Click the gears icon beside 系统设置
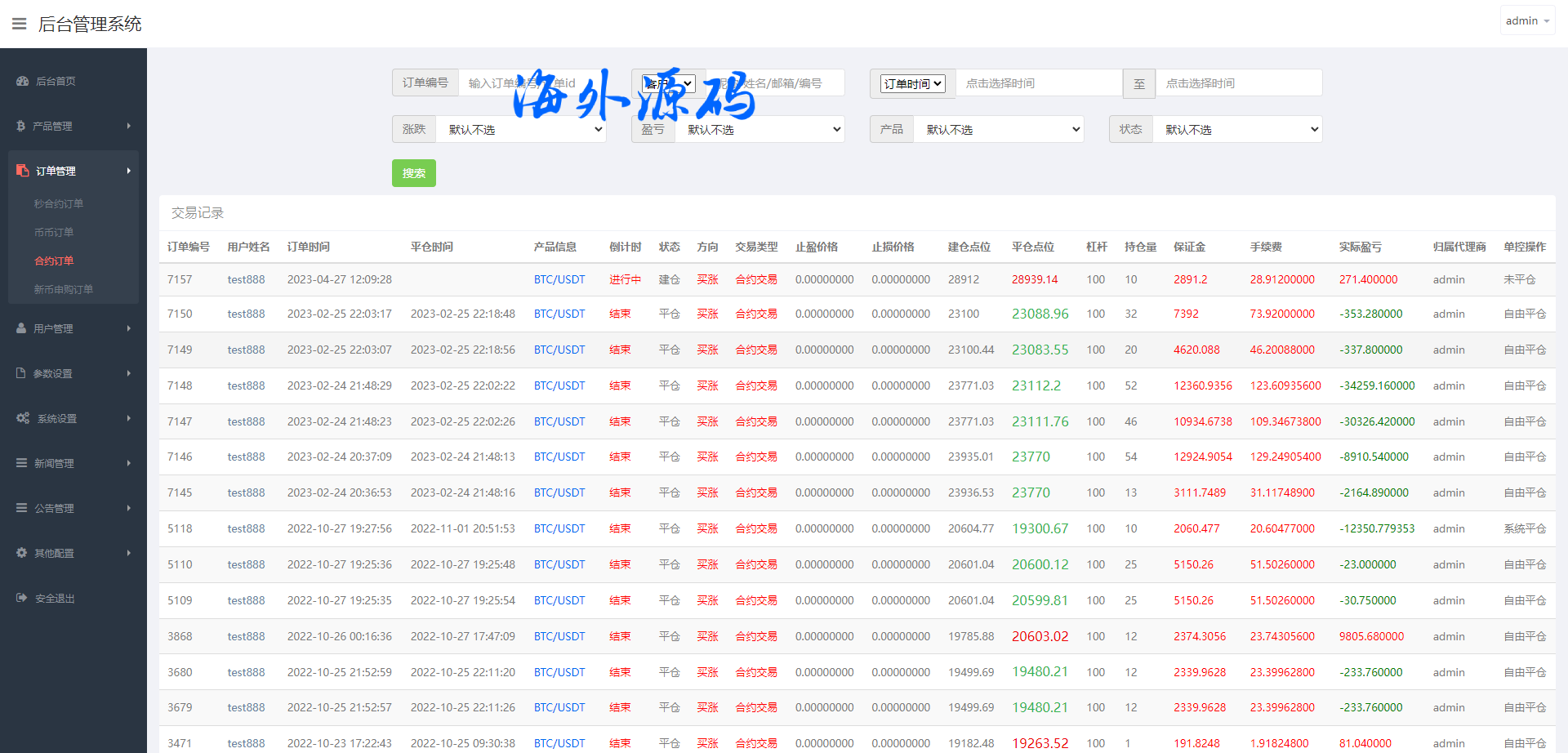Screen dimensions: 1568x753 [x=23, y=418]
